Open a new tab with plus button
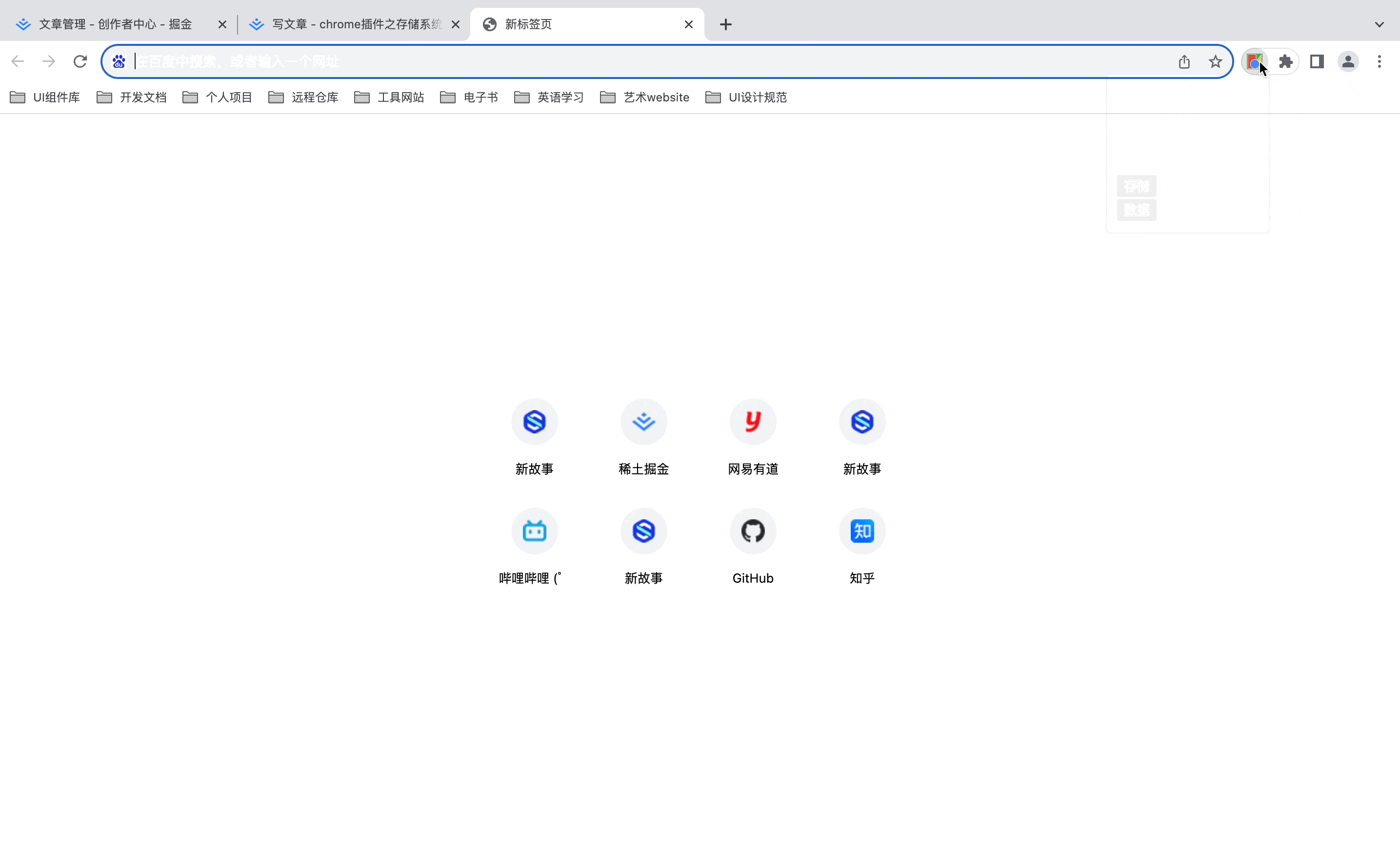Viewport: 1400px width, 865px height. 725,24
